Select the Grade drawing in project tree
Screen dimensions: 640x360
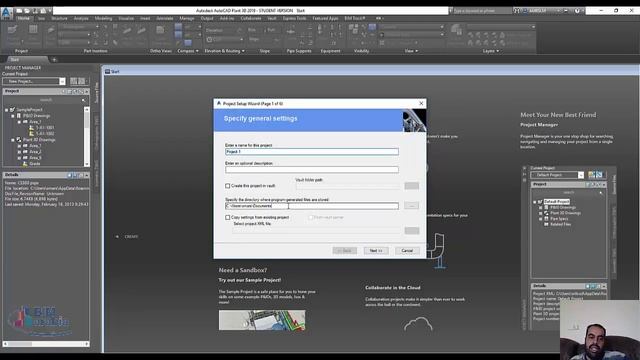coord(35,164)
